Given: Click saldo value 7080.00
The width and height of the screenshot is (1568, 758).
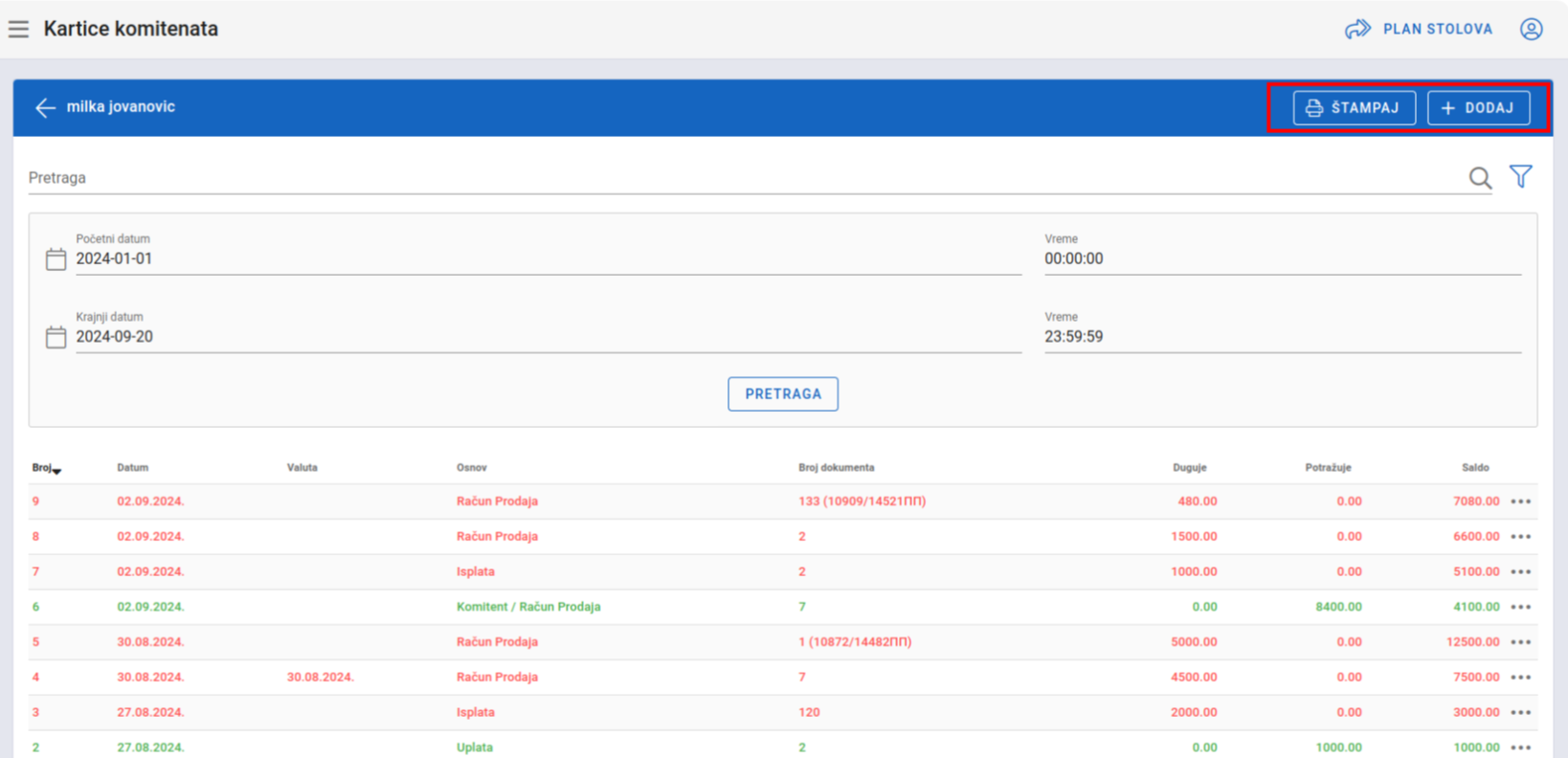Looking at the screenshot, I should tap(1476, 502).
